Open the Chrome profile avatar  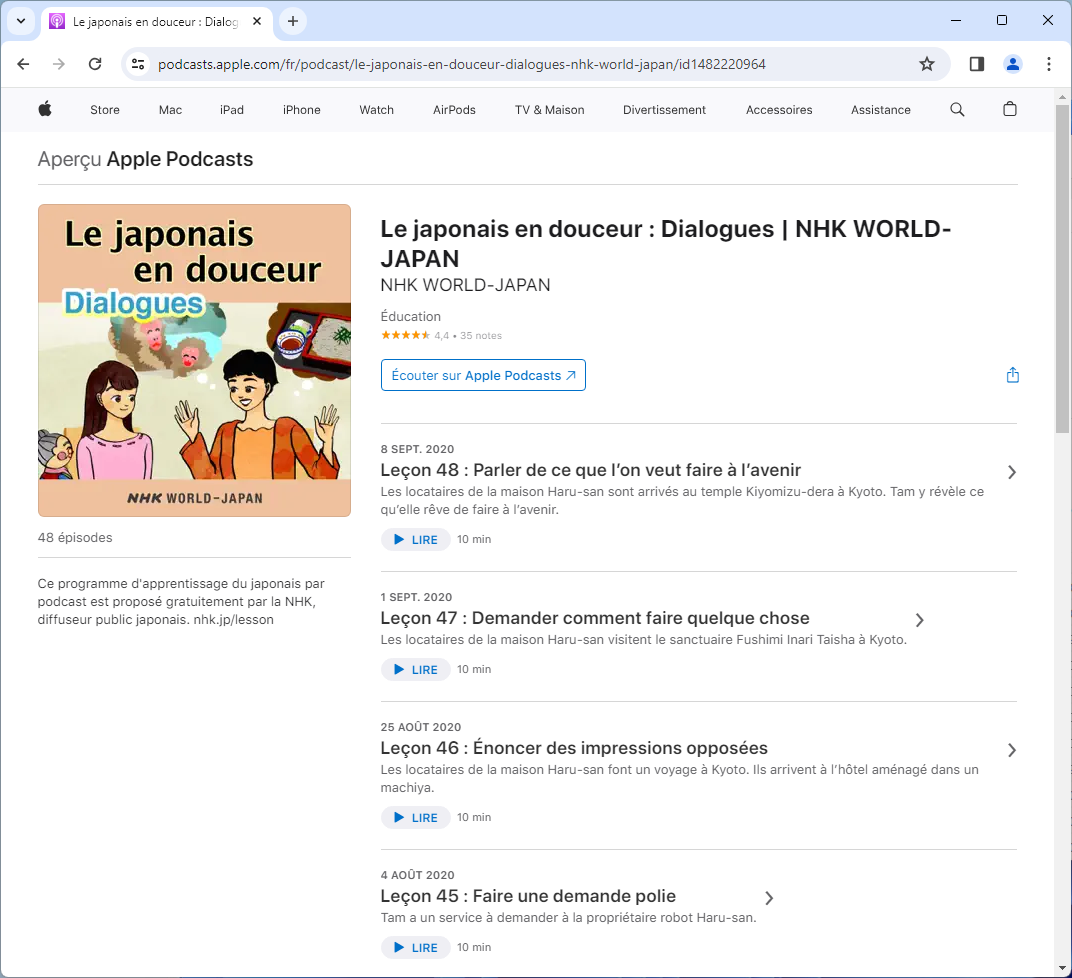pyautogui.click(x=1013, y=64)
